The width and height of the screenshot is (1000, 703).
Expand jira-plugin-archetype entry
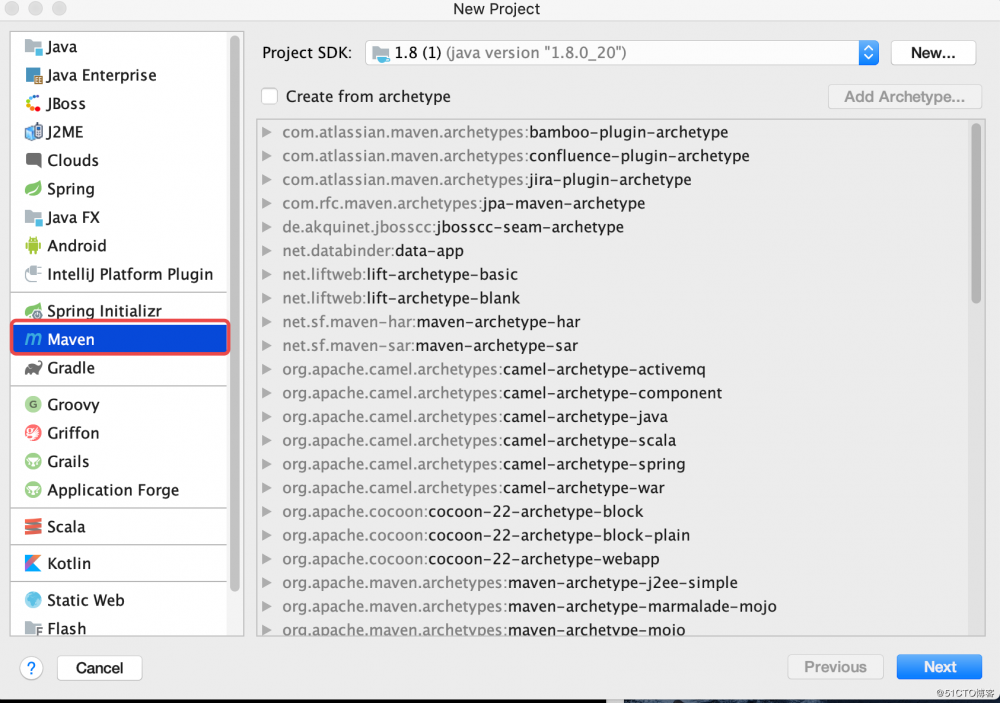click(267, 179)
